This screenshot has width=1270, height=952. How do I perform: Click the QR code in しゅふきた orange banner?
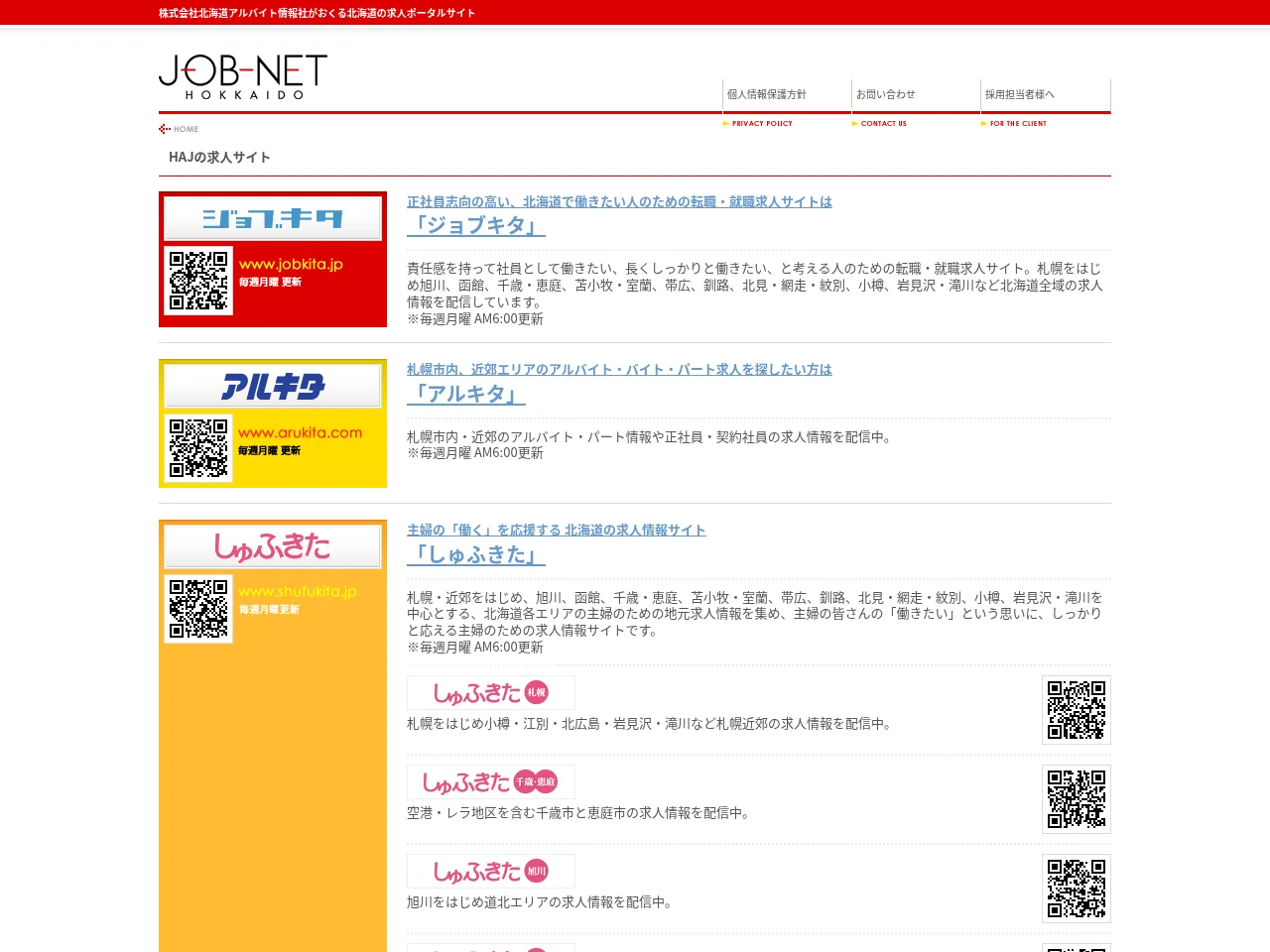tap(198, 609)
